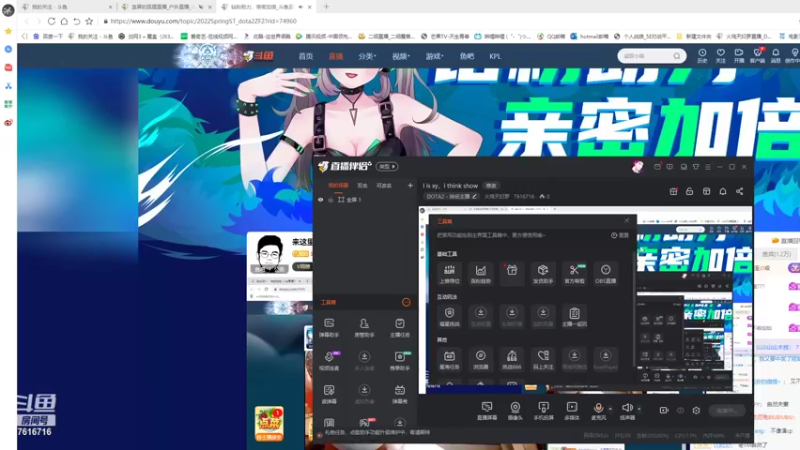Click the share icon in 直播伴侣 header
This screenshot has width=800, height=450.
[739, 191]
